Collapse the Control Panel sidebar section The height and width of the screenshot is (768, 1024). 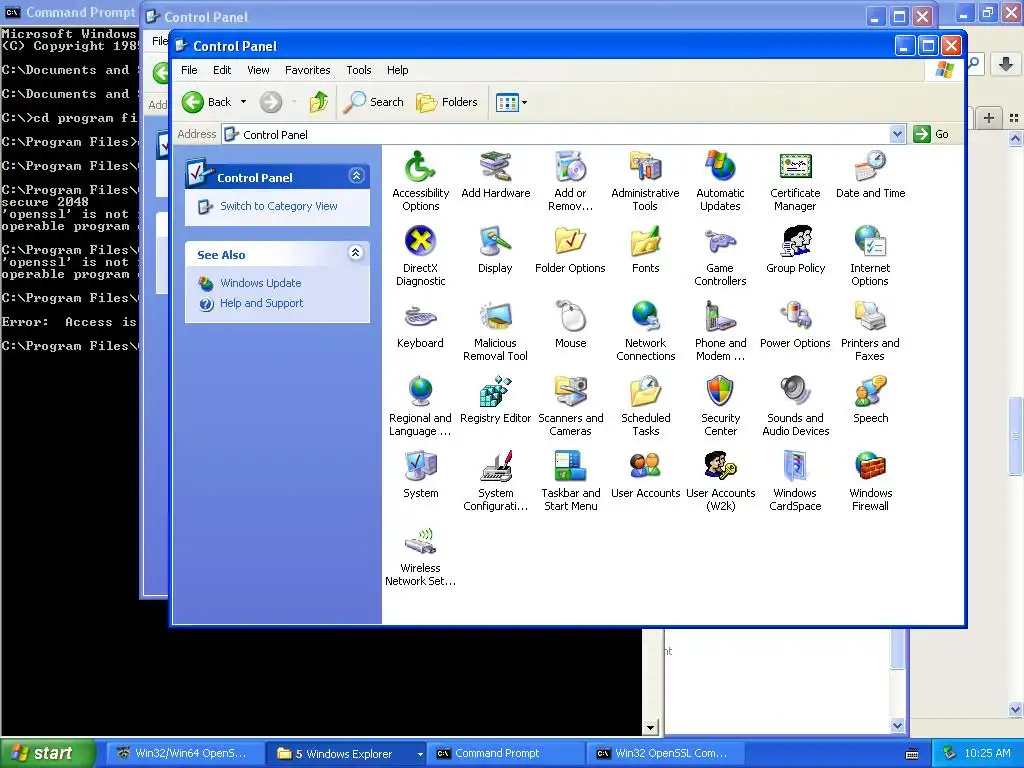point(356,176)
